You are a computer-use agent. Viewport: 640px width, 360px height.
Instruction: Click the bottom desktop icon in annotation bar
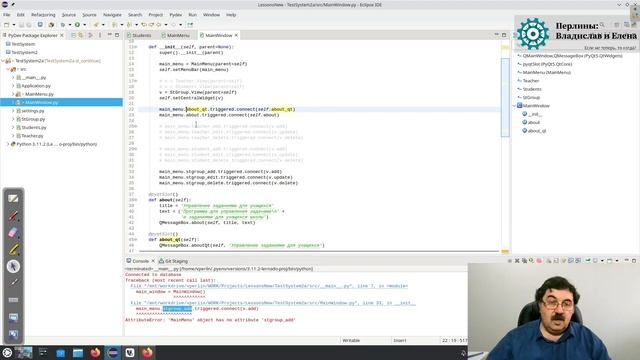coord(13,334)
